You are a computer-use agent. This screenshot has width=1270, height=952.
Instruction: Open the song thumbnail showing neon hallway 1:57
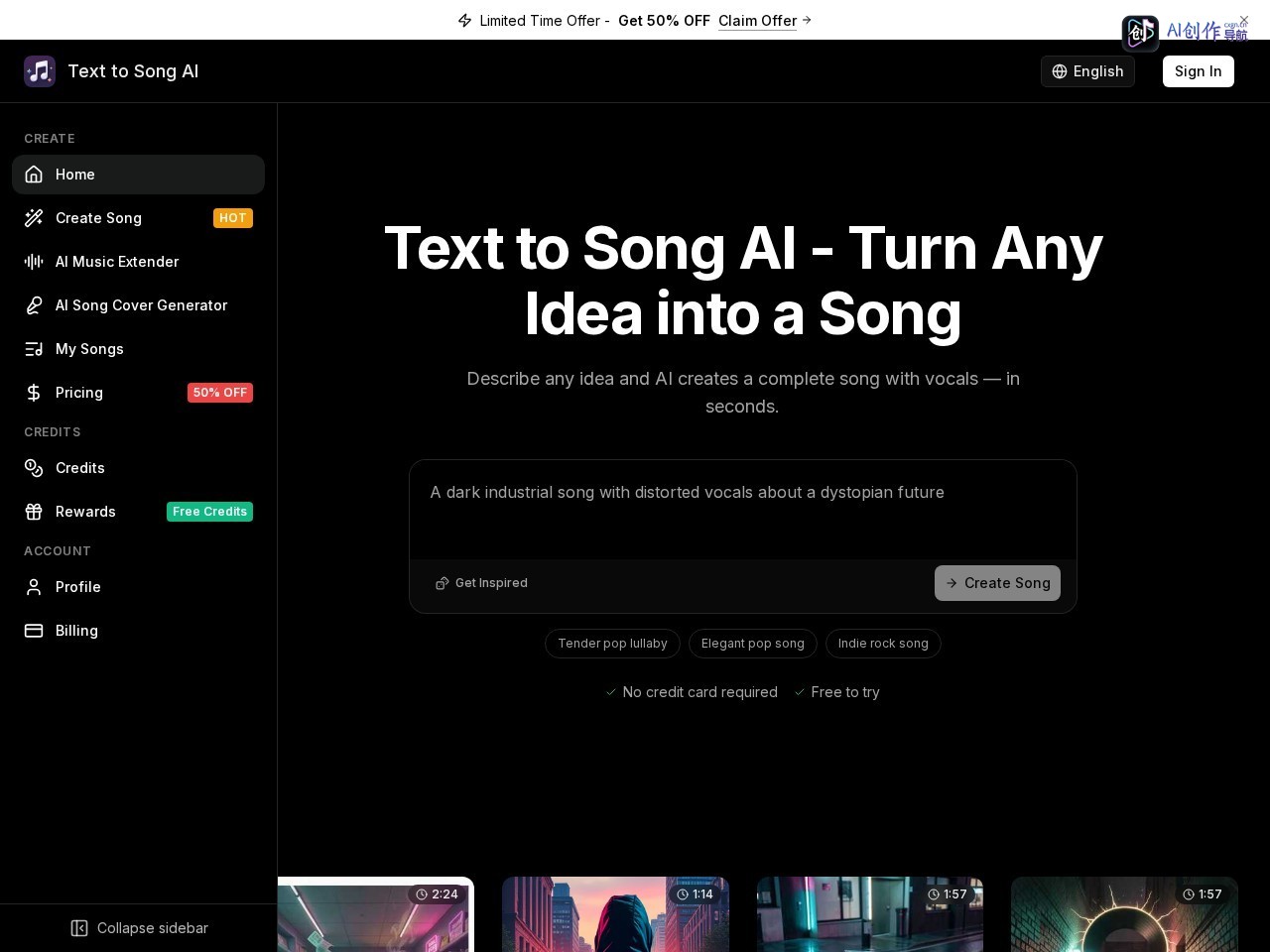(x=870, y=914)
